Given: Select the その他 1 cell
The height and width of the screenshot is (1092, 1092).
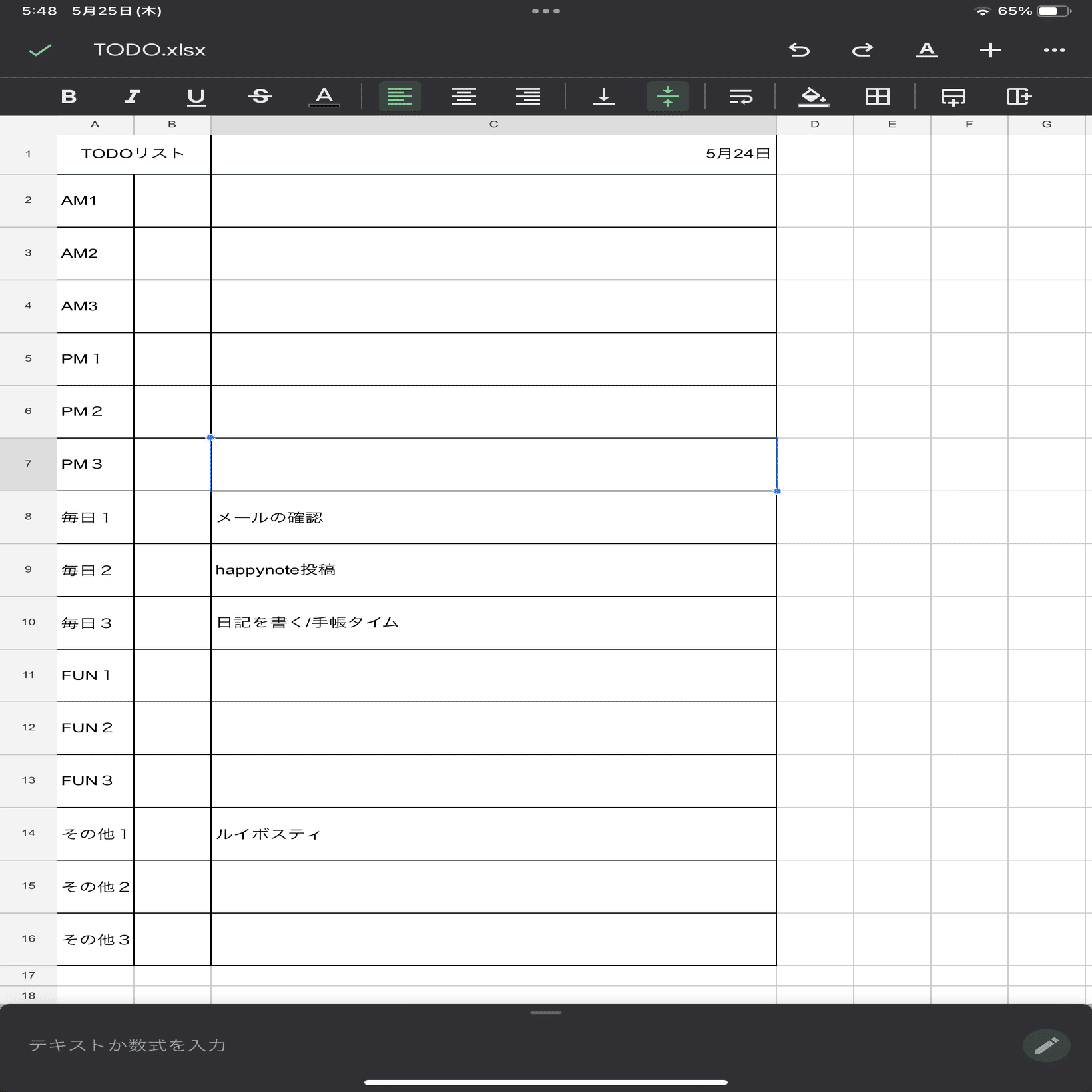Looking at the screenshot, I should coord(95,834).
